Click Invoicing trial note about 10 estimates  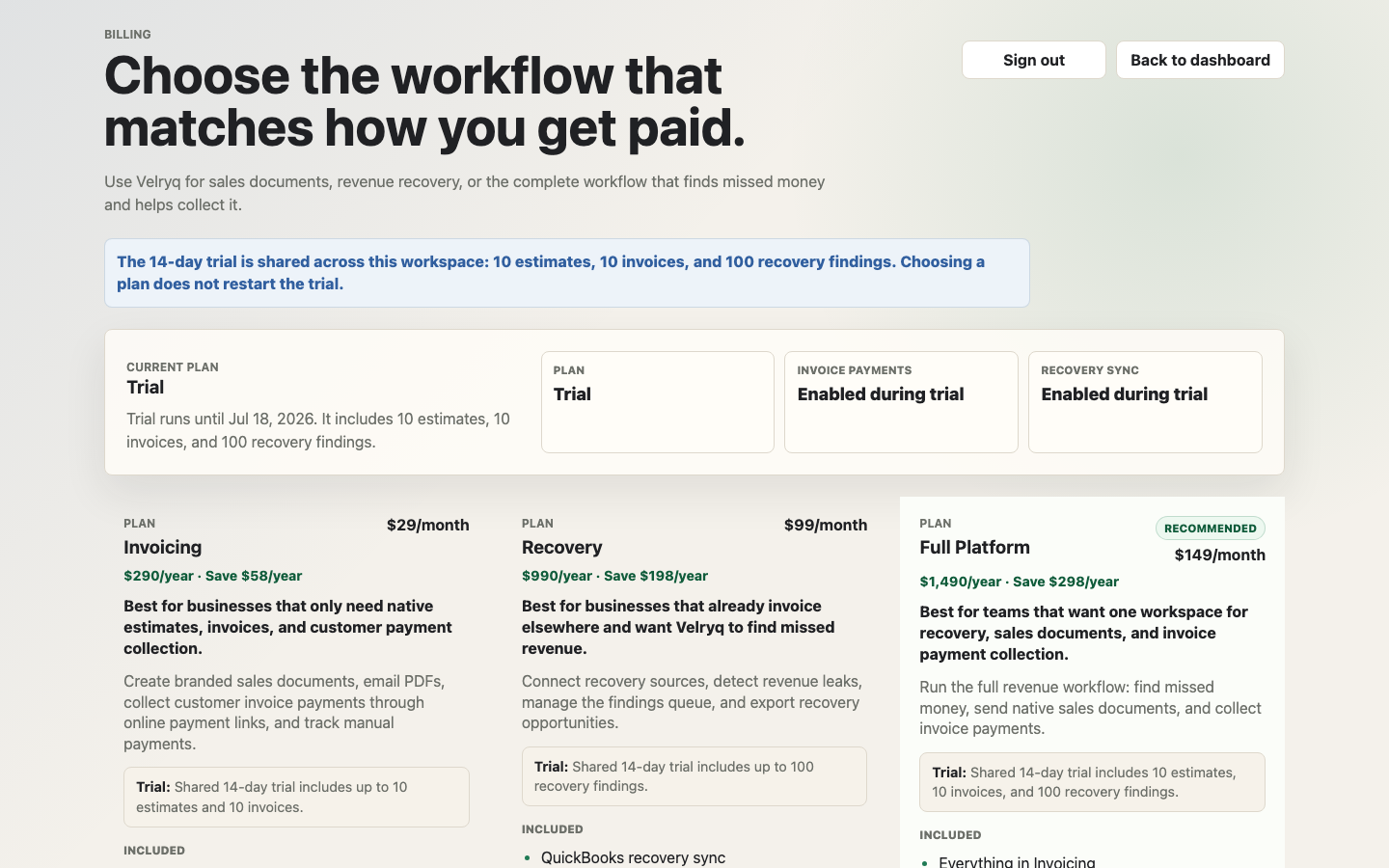(x=296, y=797)
